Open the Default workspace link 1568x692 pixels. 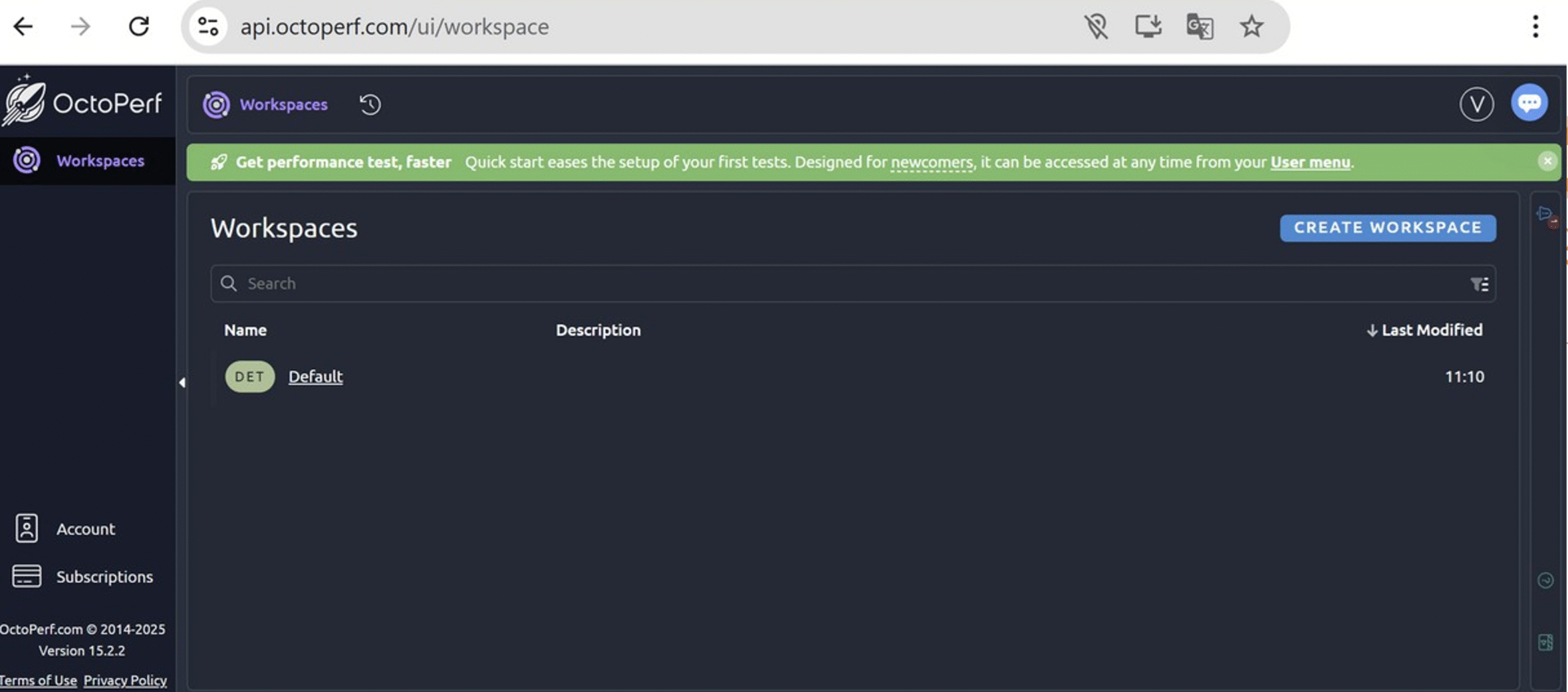(315, 376)
